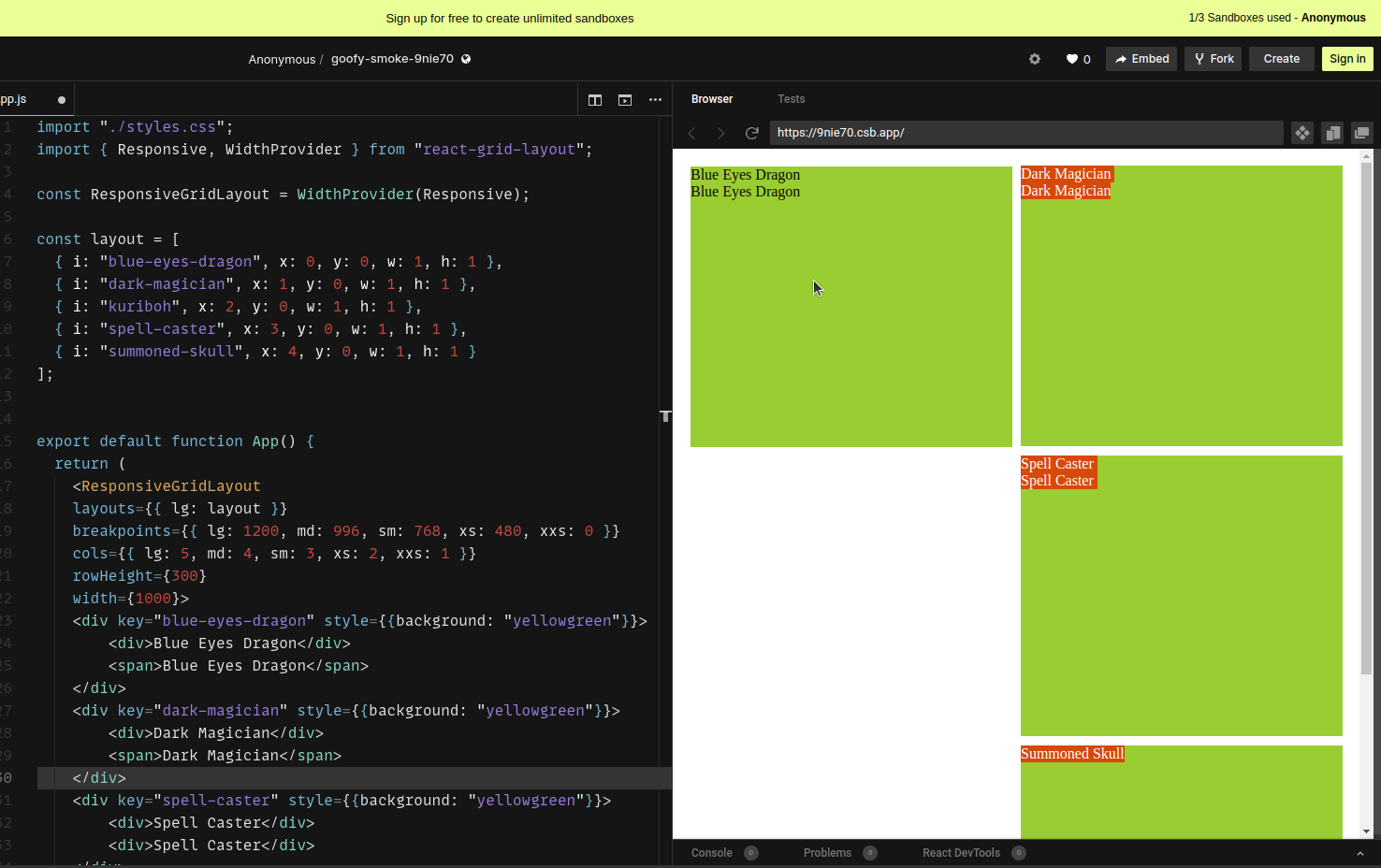This screenshot has height=868, width=1381.
Task: Click the breakpoints code line
Action: pyautogui.click(x=346, y=531)
